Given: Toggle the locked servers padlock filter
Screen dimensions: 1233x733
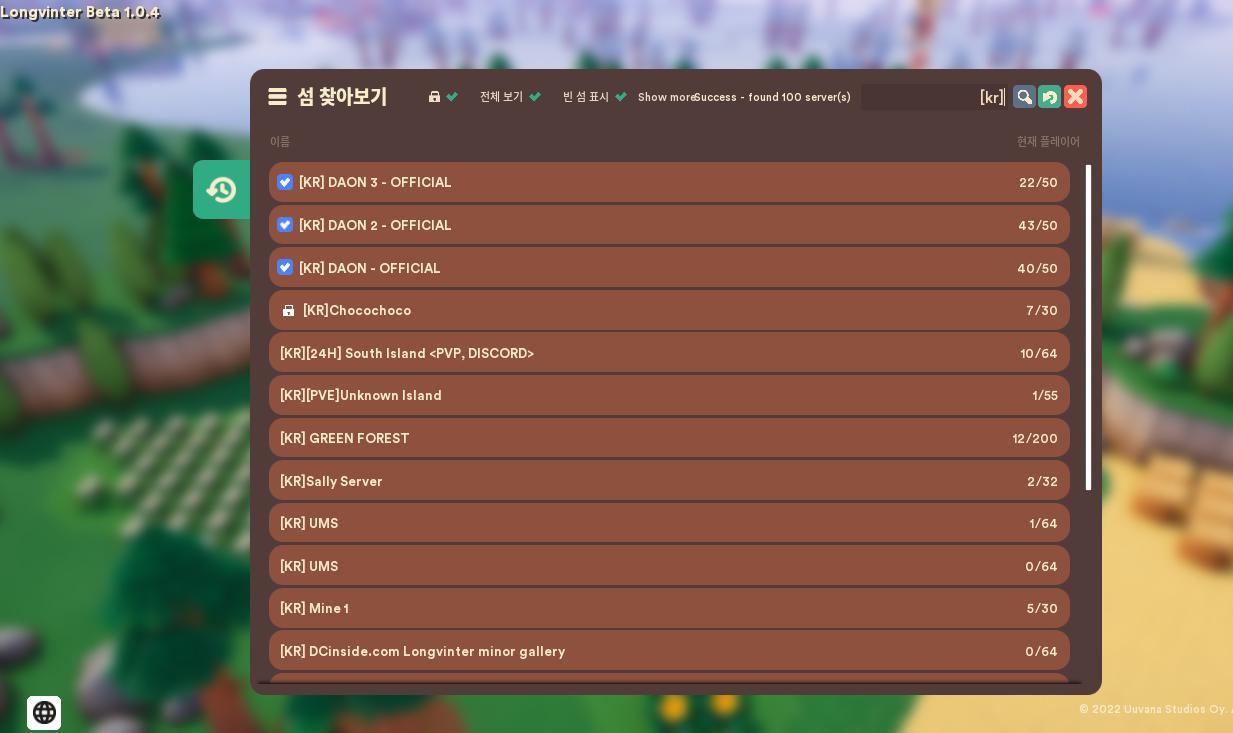Looking at the screenshot, I should tap(442, 97).
